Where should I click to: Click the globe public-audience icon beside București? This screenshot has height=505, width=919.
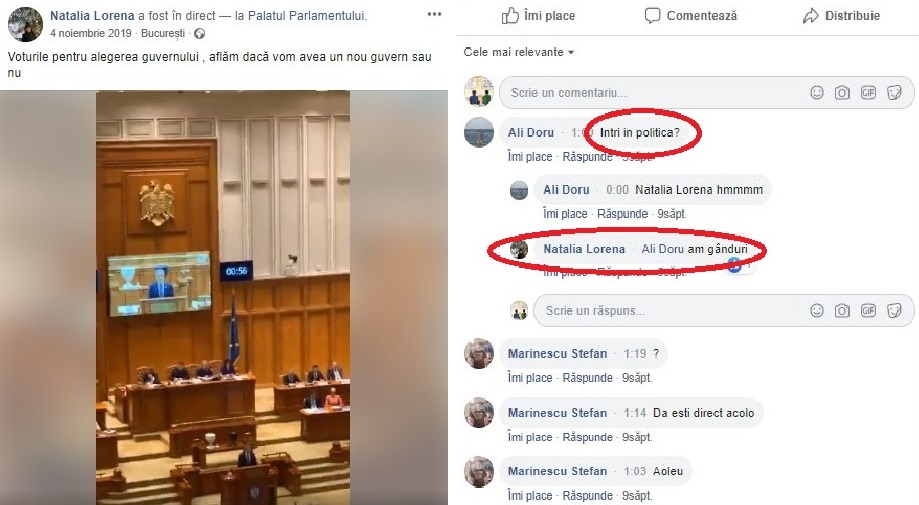[x=199, y=33]
